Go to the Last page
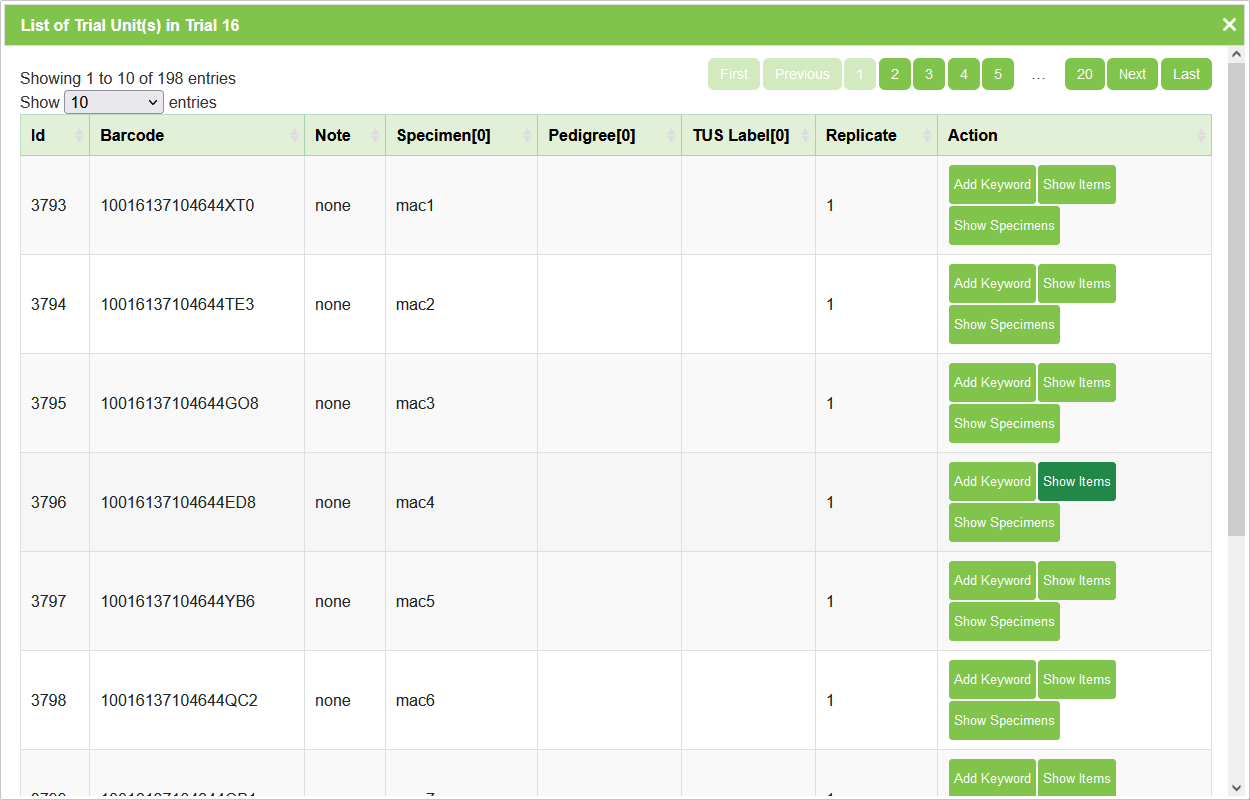Image resolution: width=1250 pixels, height=800 pixels. tap(1186, 74)
